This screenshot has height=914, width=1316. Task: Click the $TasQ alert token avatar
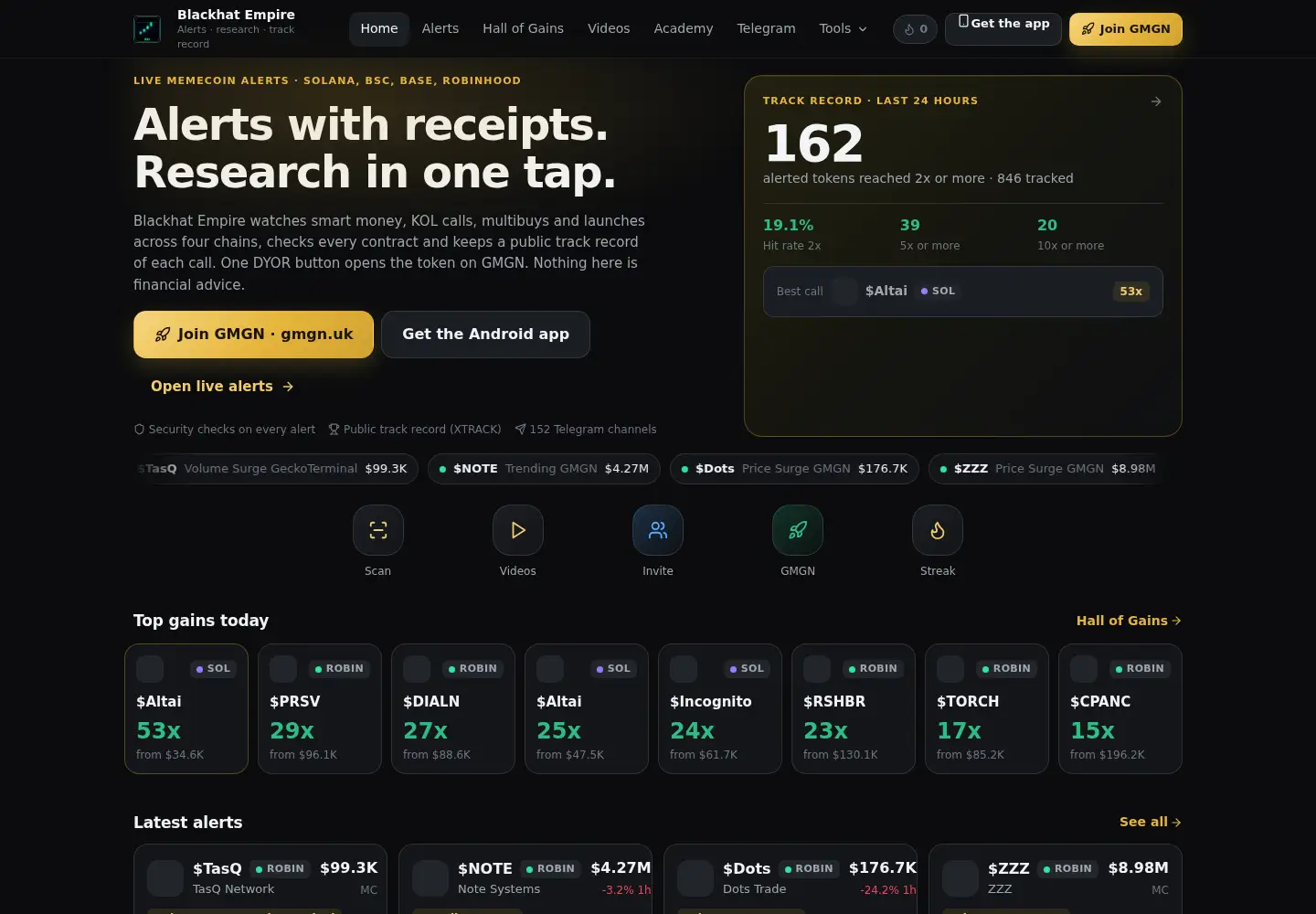click(165, 878)
